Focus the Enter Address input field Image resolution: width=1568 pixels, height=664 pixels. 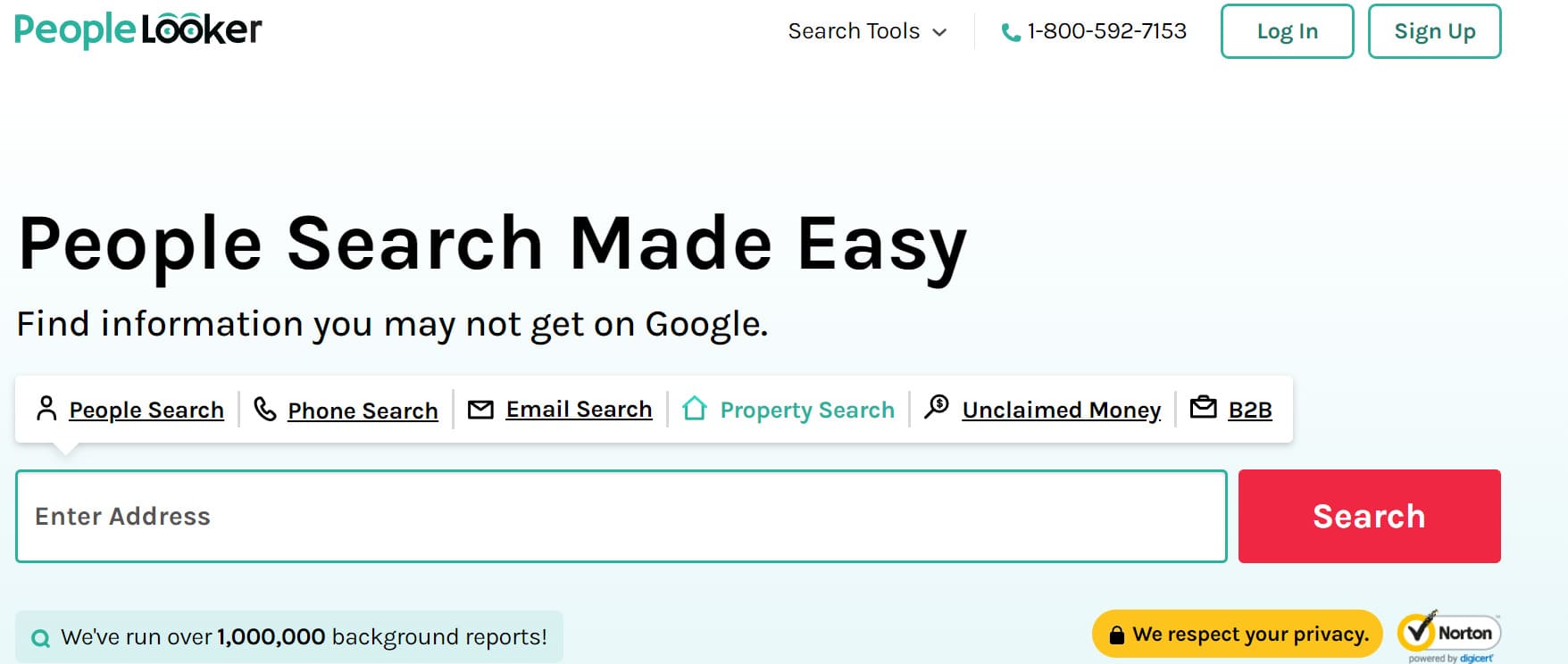(x=621, y=516)
